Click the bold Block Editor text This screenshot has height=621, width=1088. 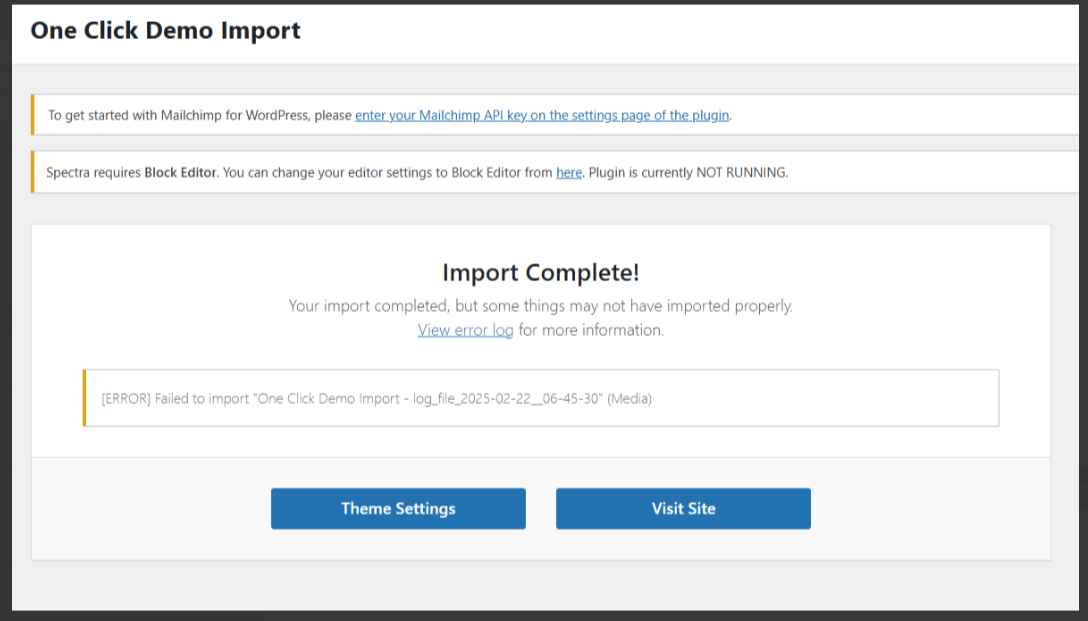point(180,172)
